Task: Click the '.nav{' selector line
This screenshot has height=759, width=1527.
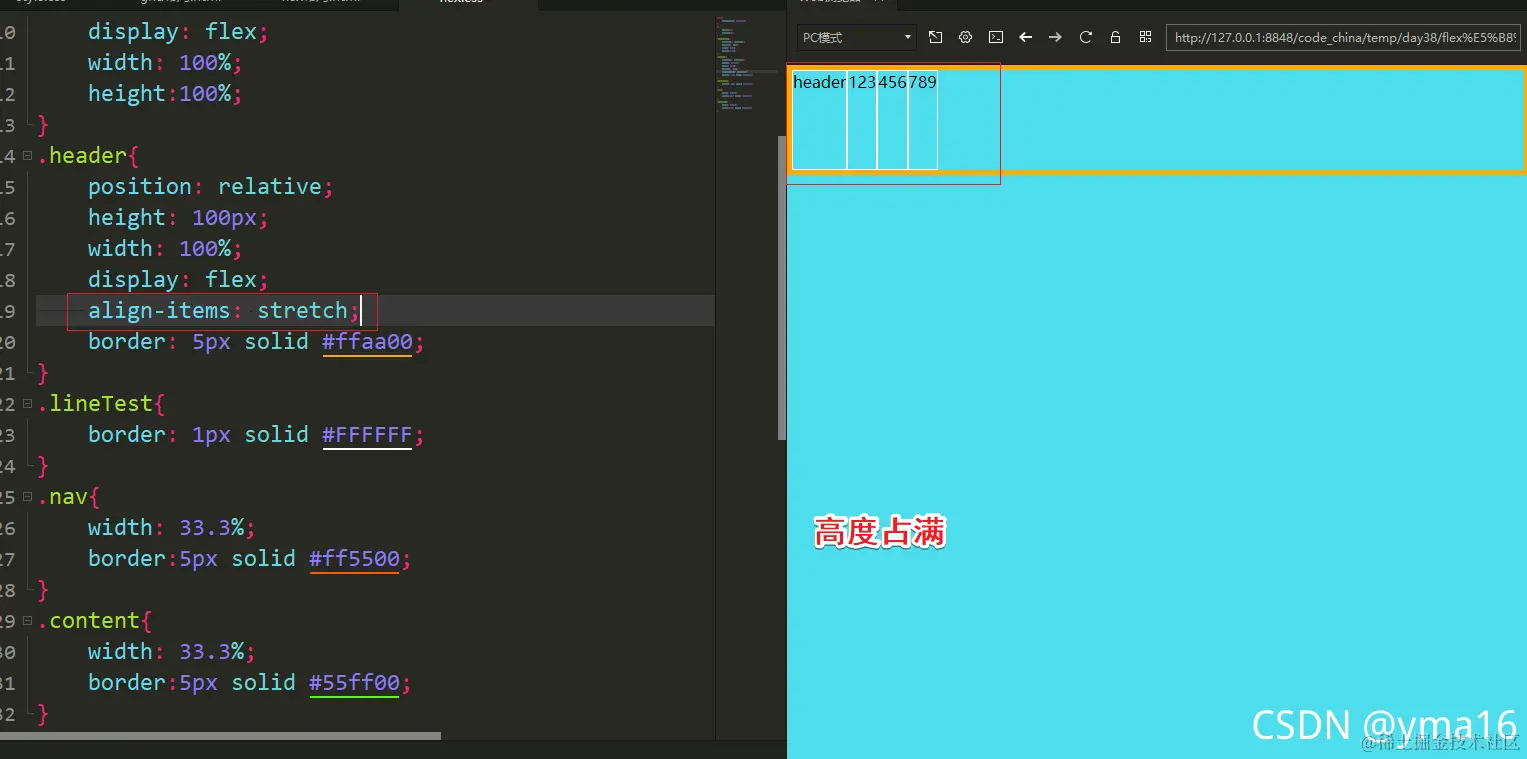Action: (x=70, y=497)
